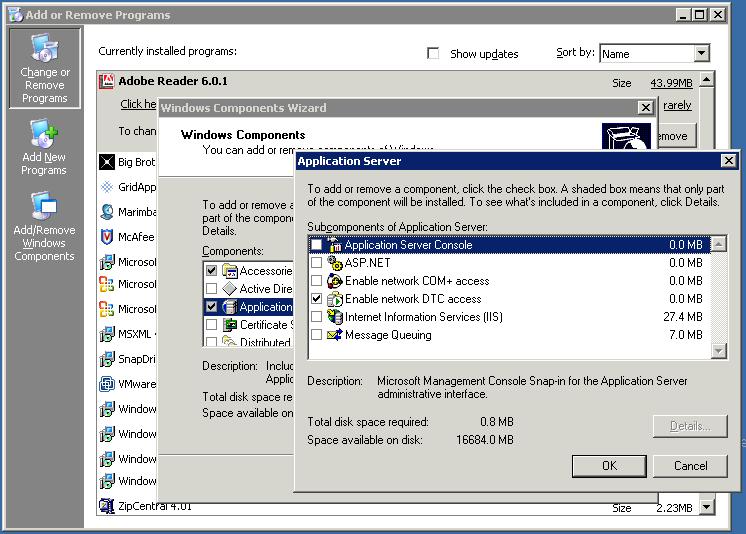Viewport: 746px width, 534px height.
Task: Click the Enable network DTC access icon
Action: 335,299
